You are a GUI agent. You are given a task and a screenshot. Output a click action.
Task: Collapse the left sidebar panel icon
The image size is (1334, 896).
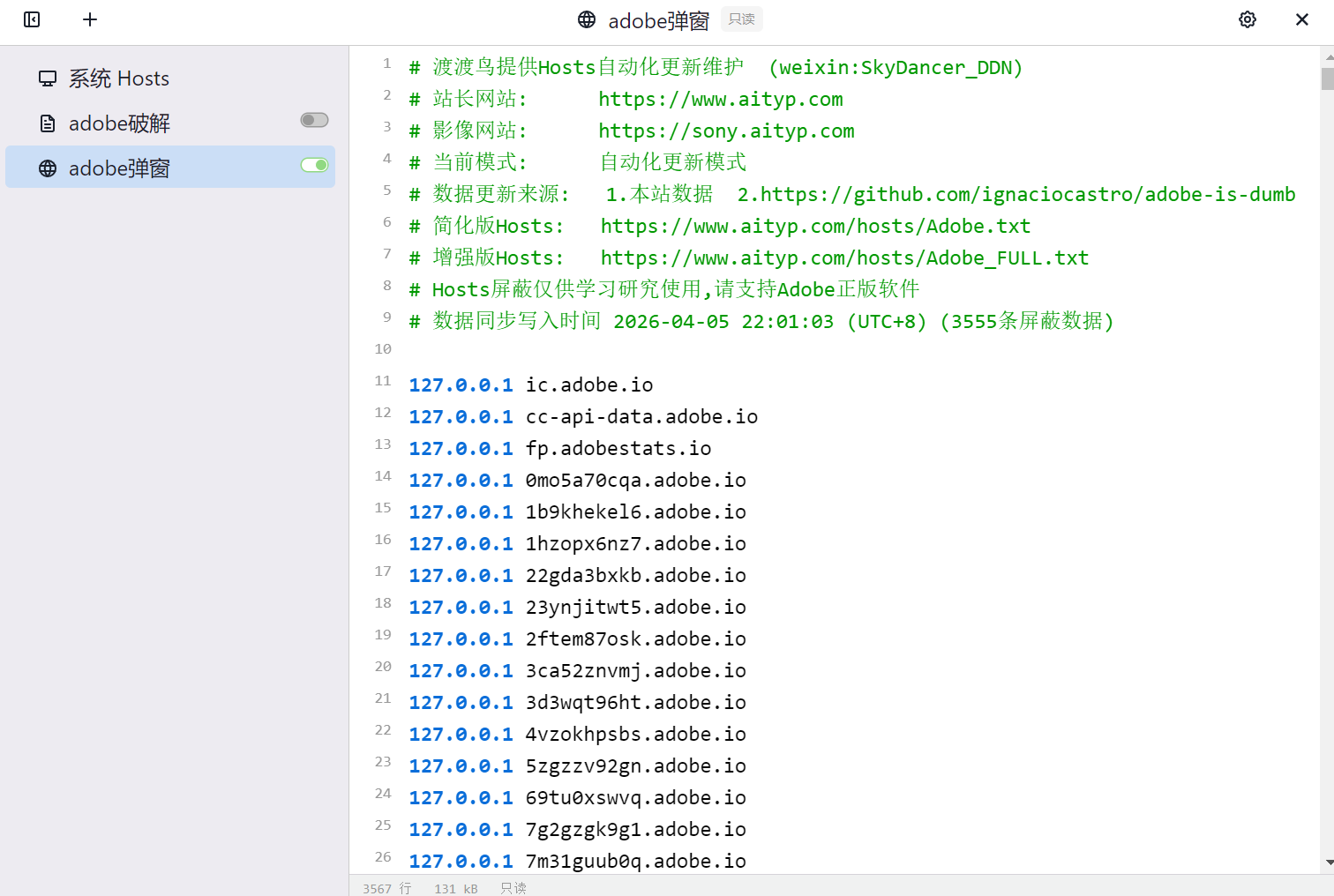pyautogui.click(x=32, y=19)
